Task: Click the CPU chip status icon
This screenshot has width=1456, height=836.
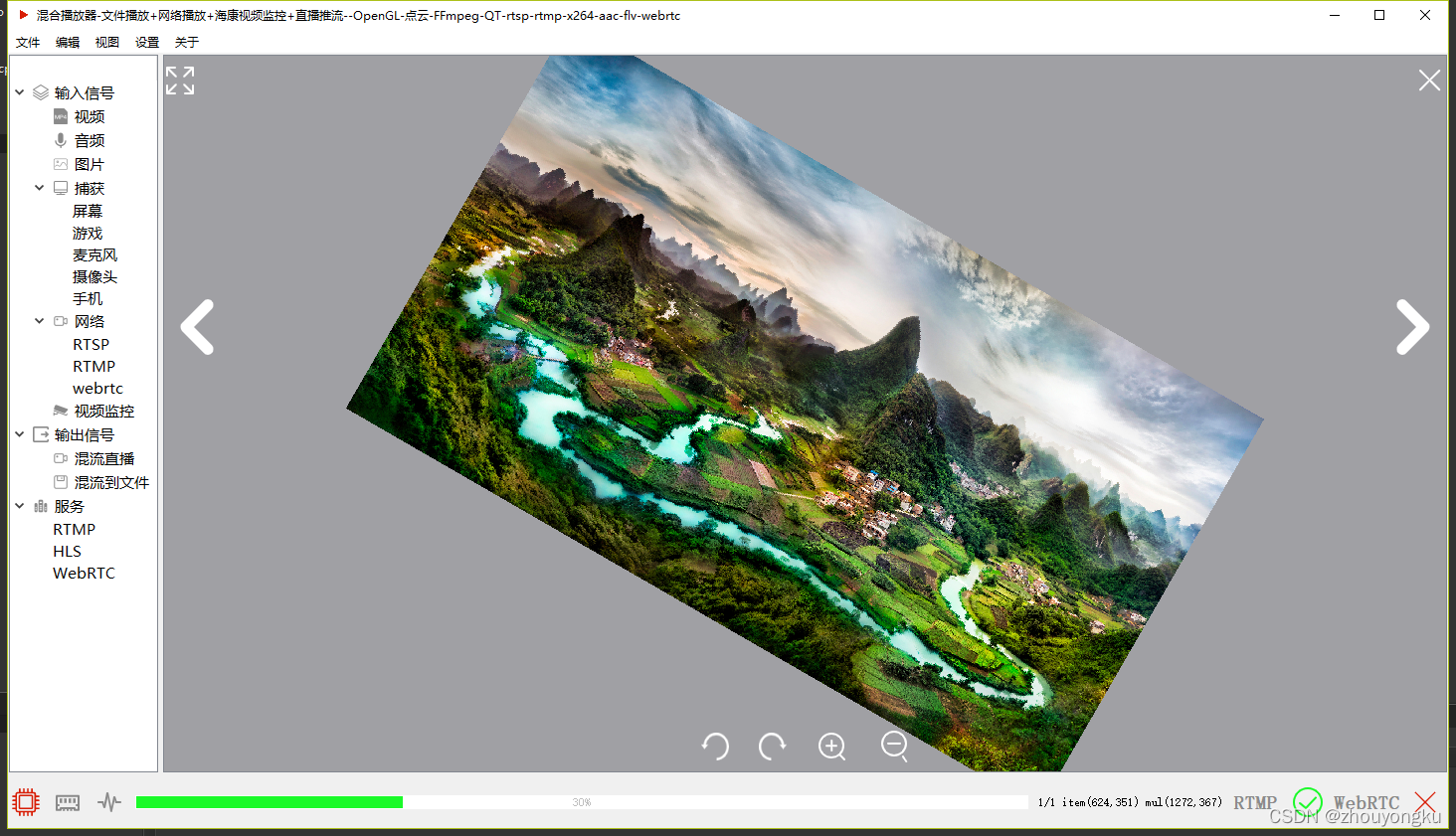Action: 26,802
